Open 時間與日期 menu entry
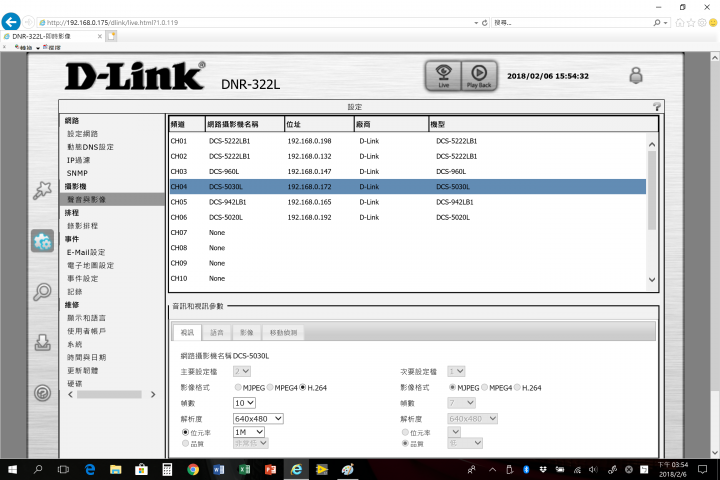The width and height of the screenshot is (720, 480). pyautogui.click(x=86, y=357)
